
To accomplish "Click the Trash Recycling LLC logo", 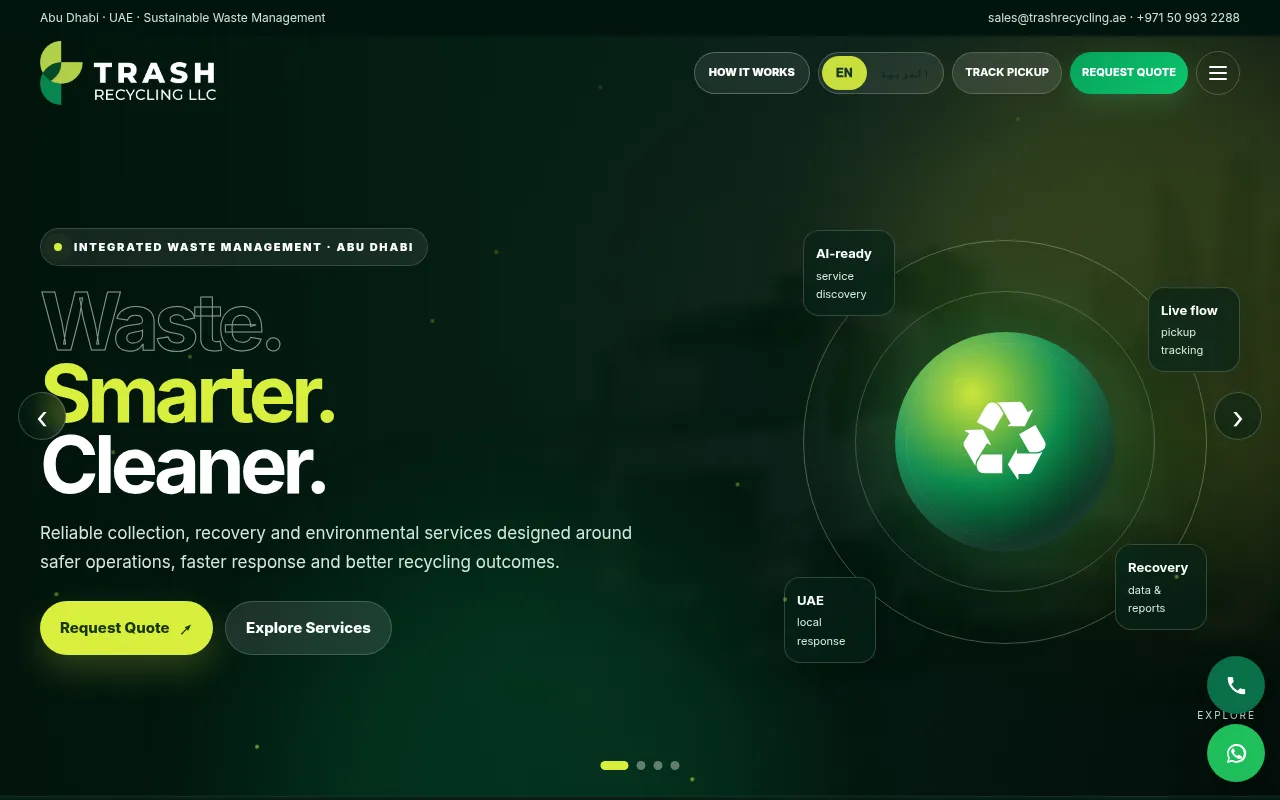I will pyautogui.click(x=128, y=73).
